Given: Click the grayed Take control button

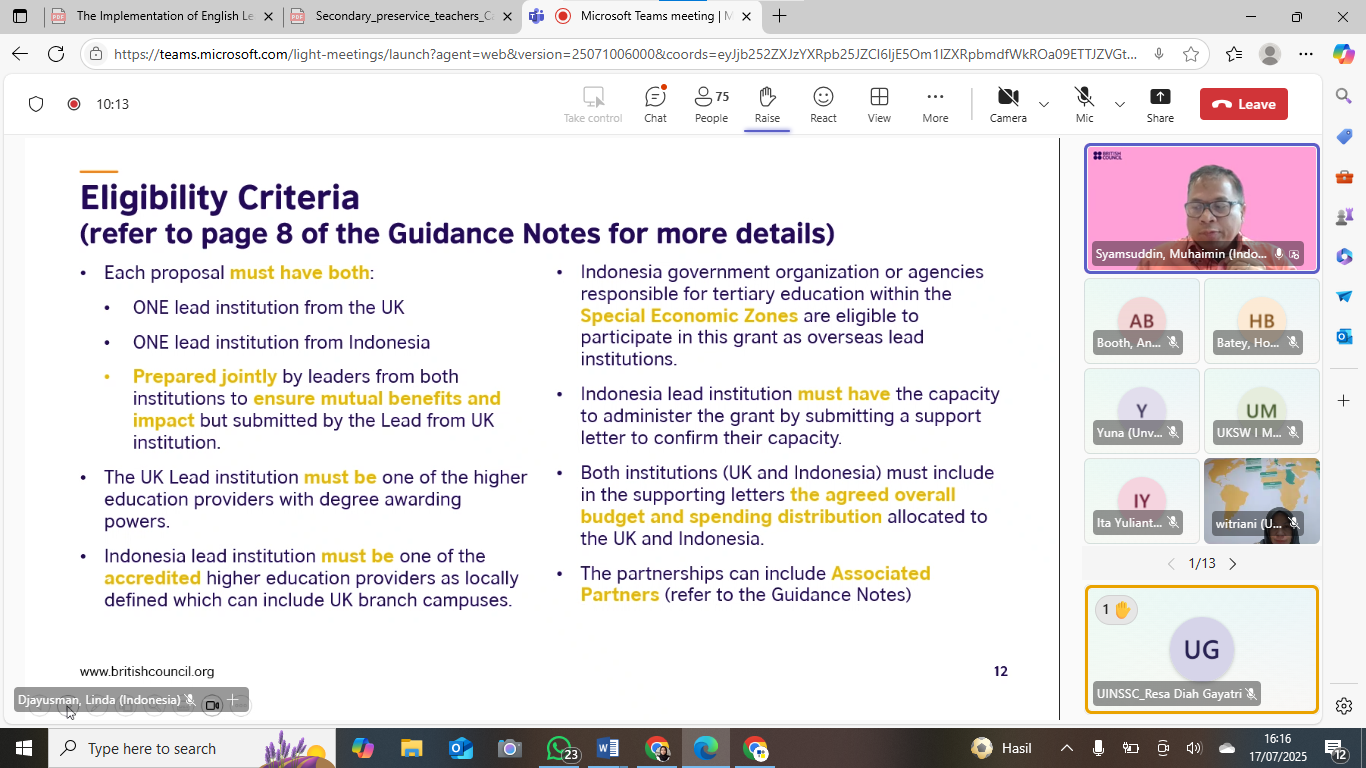Looking at the screenshot, I should (x=593, y=104).
